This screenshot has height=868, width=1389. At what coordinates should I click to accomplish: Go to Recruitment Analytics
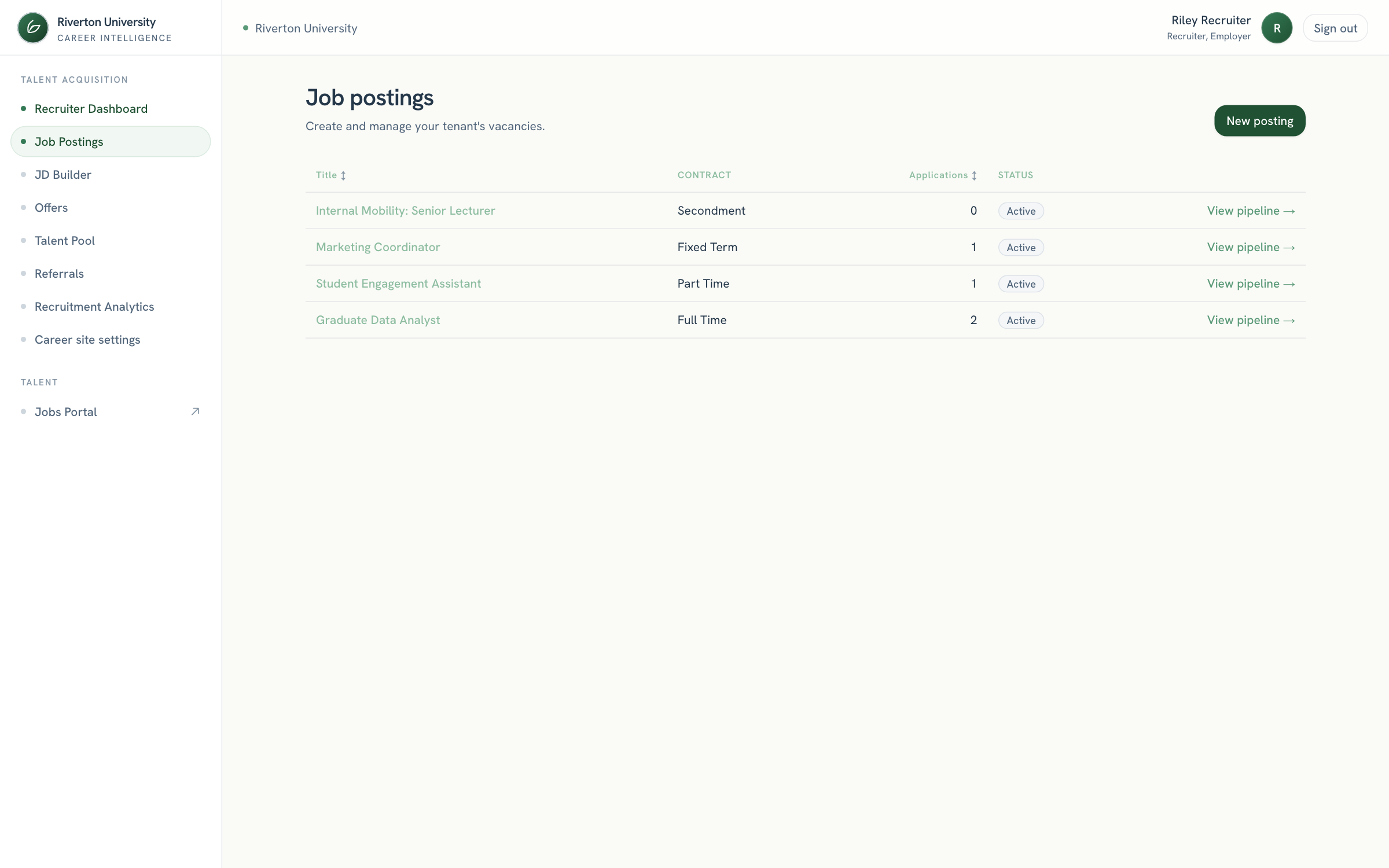tap(111, 307)
